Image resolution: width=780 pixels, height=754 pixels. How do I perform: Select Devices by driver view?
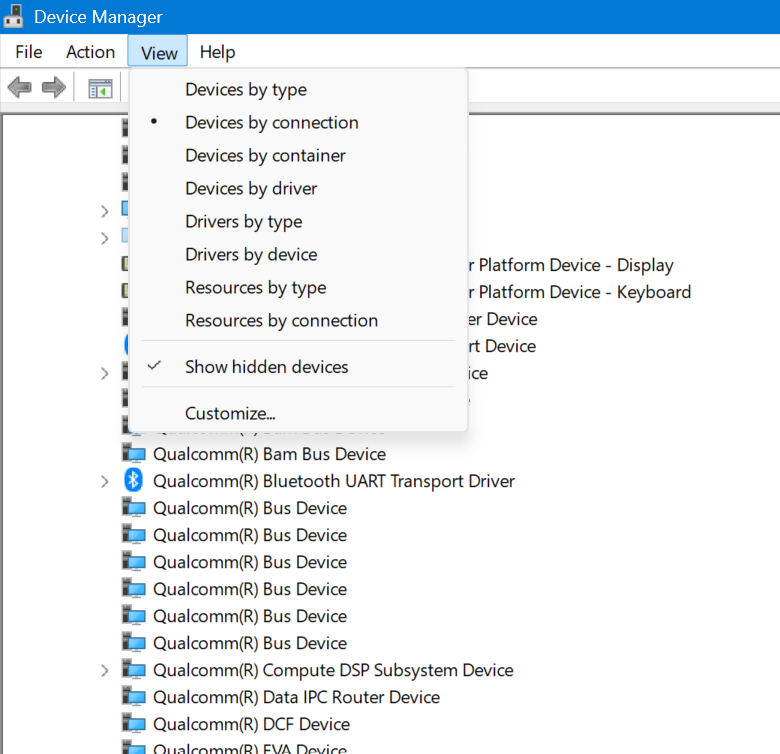[298, 188]
